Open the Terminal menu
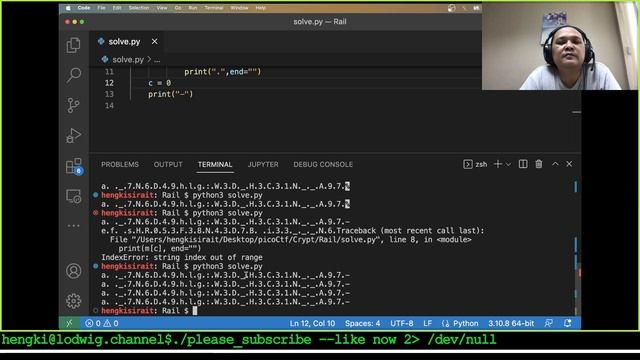 tap(214, 8)
